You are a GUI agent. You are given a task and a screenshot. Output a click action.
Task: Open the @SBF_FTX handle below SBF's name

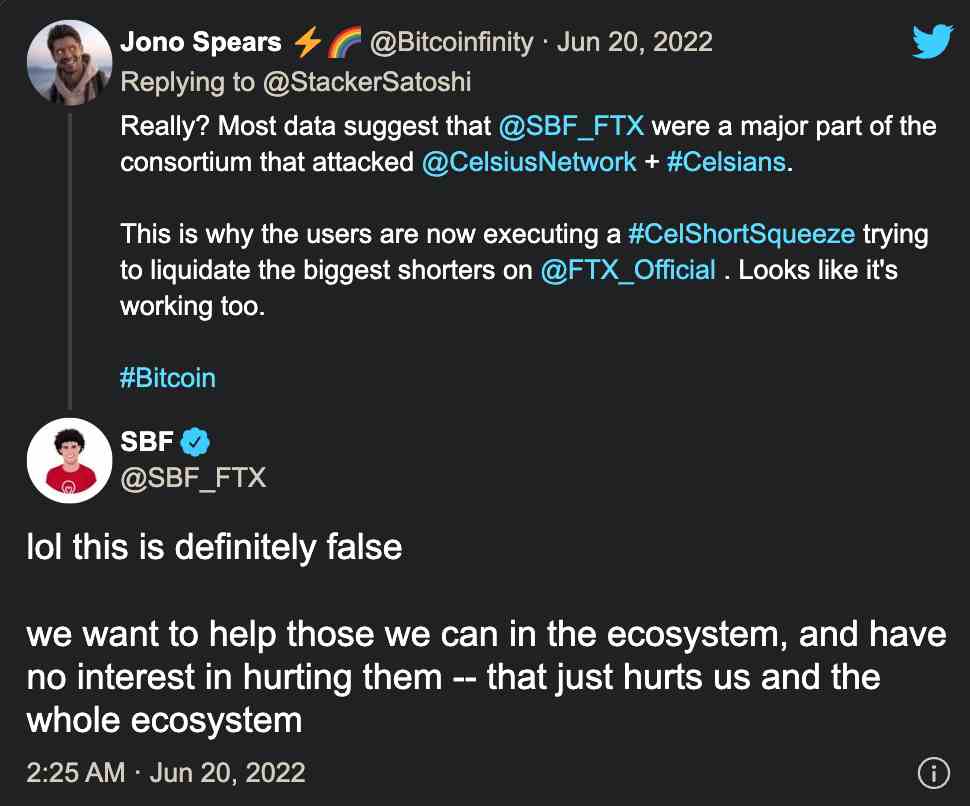193,478
